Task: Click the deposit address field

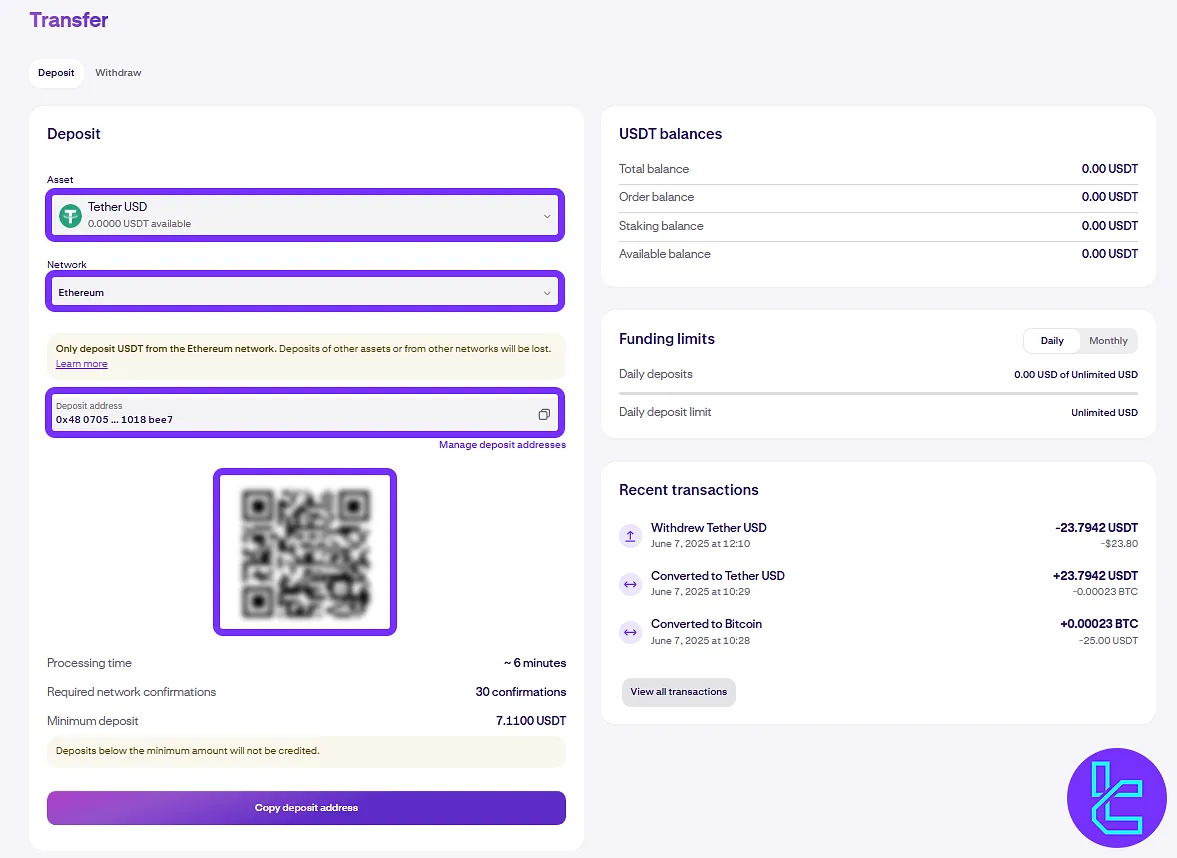Action: (305, 412)
